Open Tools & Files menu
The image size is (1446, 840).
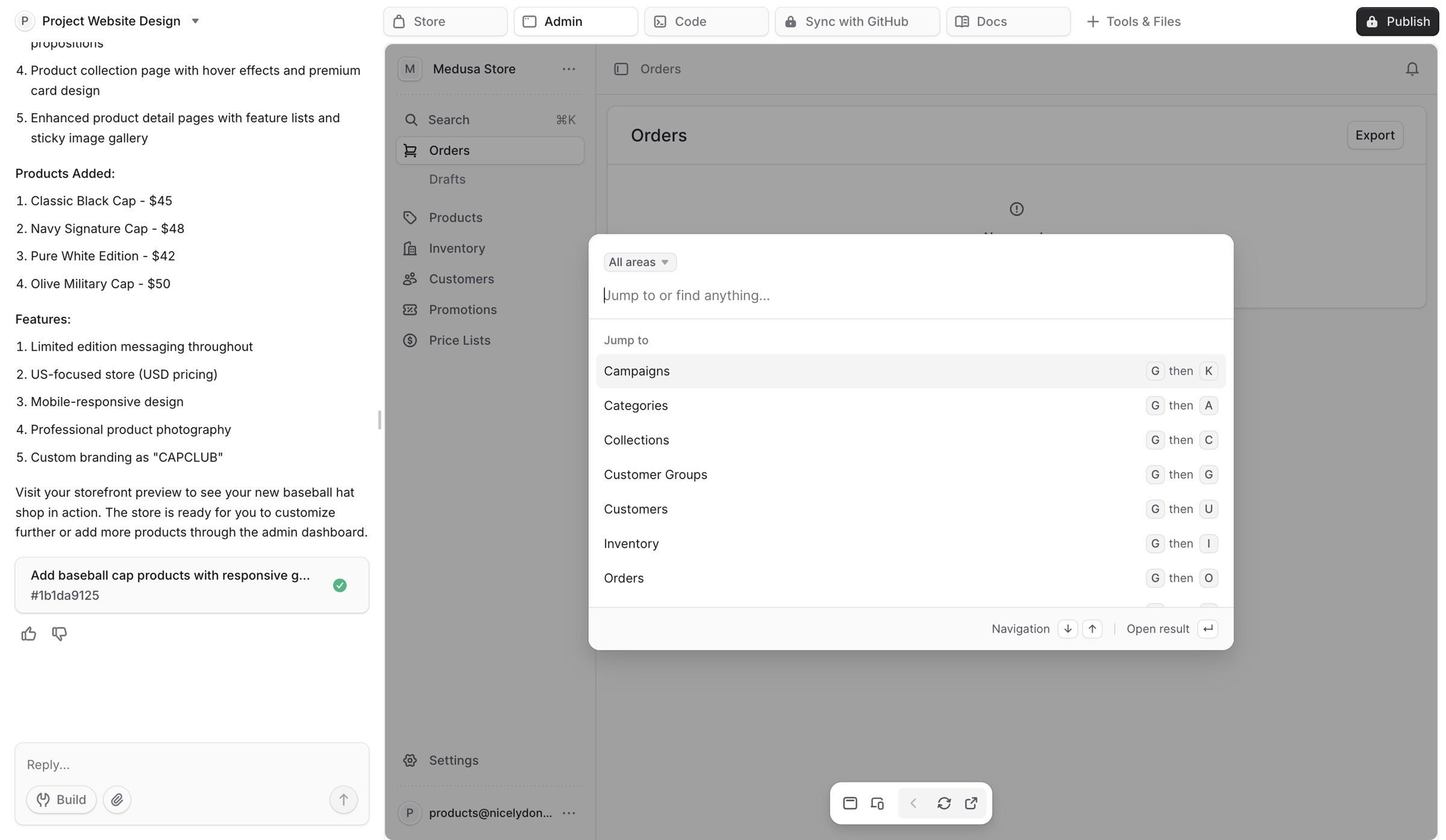pos(1133,21)
